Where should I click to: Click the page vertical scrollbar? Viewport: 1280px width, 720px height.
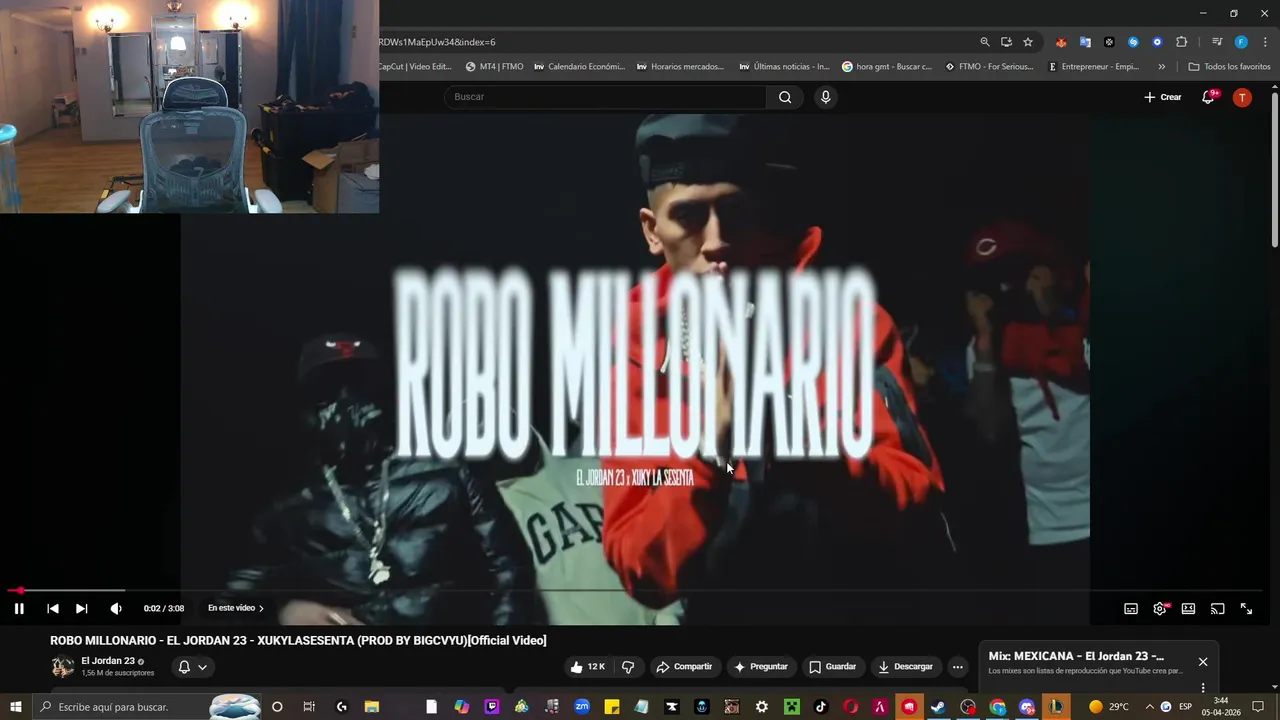tap(1275, 170)
